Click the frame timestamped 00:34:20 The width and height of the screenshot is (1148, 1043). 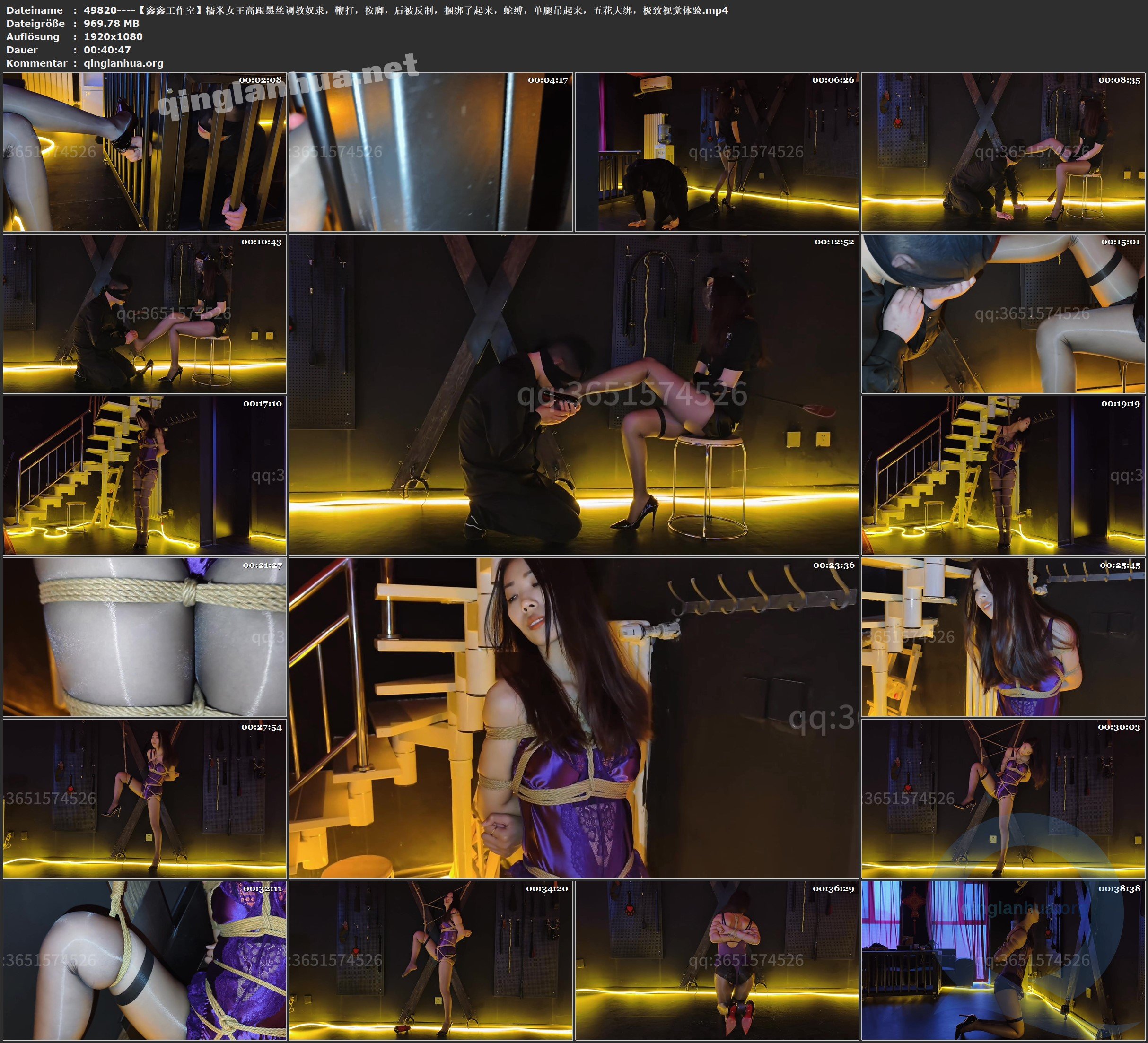[431, 960]
